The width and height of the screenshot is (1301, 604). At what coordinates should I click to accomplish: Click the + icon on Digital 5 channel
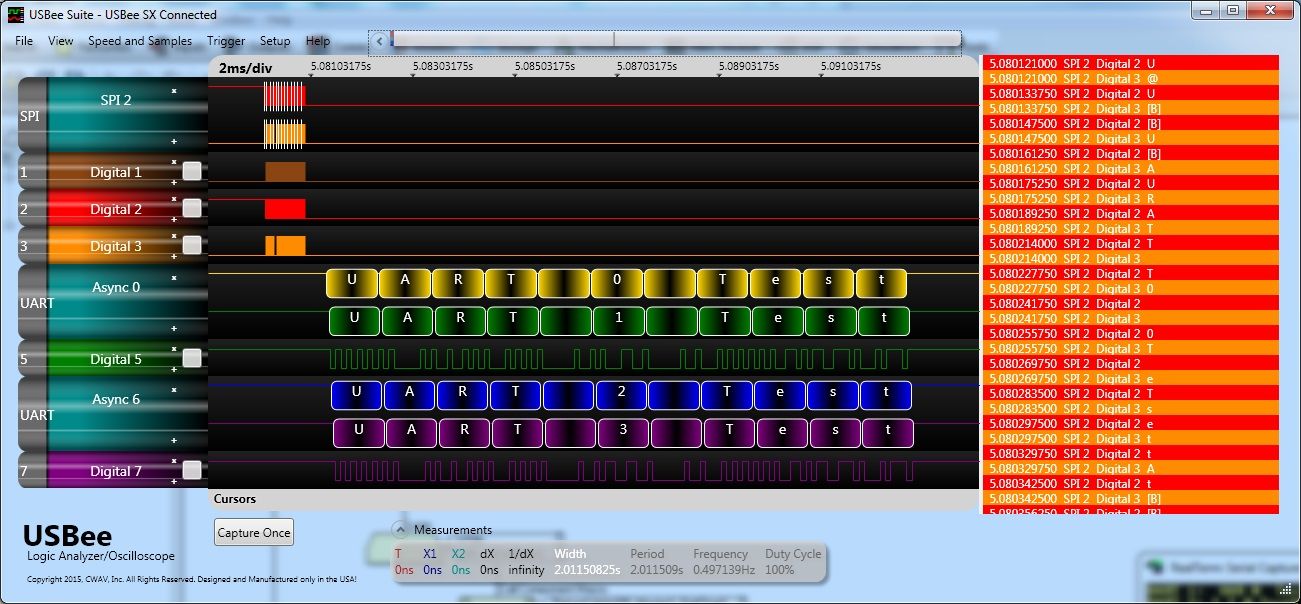pyautogui.click(x=173, y=369)
